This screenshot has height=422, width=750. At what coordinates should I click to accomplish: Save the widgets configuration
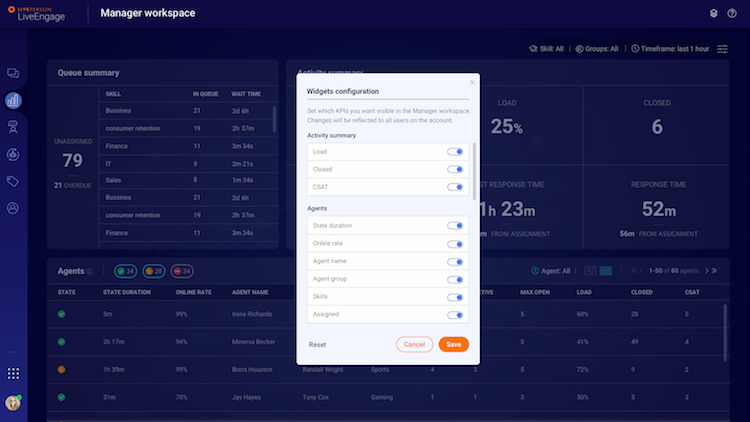tap(453, 344)
